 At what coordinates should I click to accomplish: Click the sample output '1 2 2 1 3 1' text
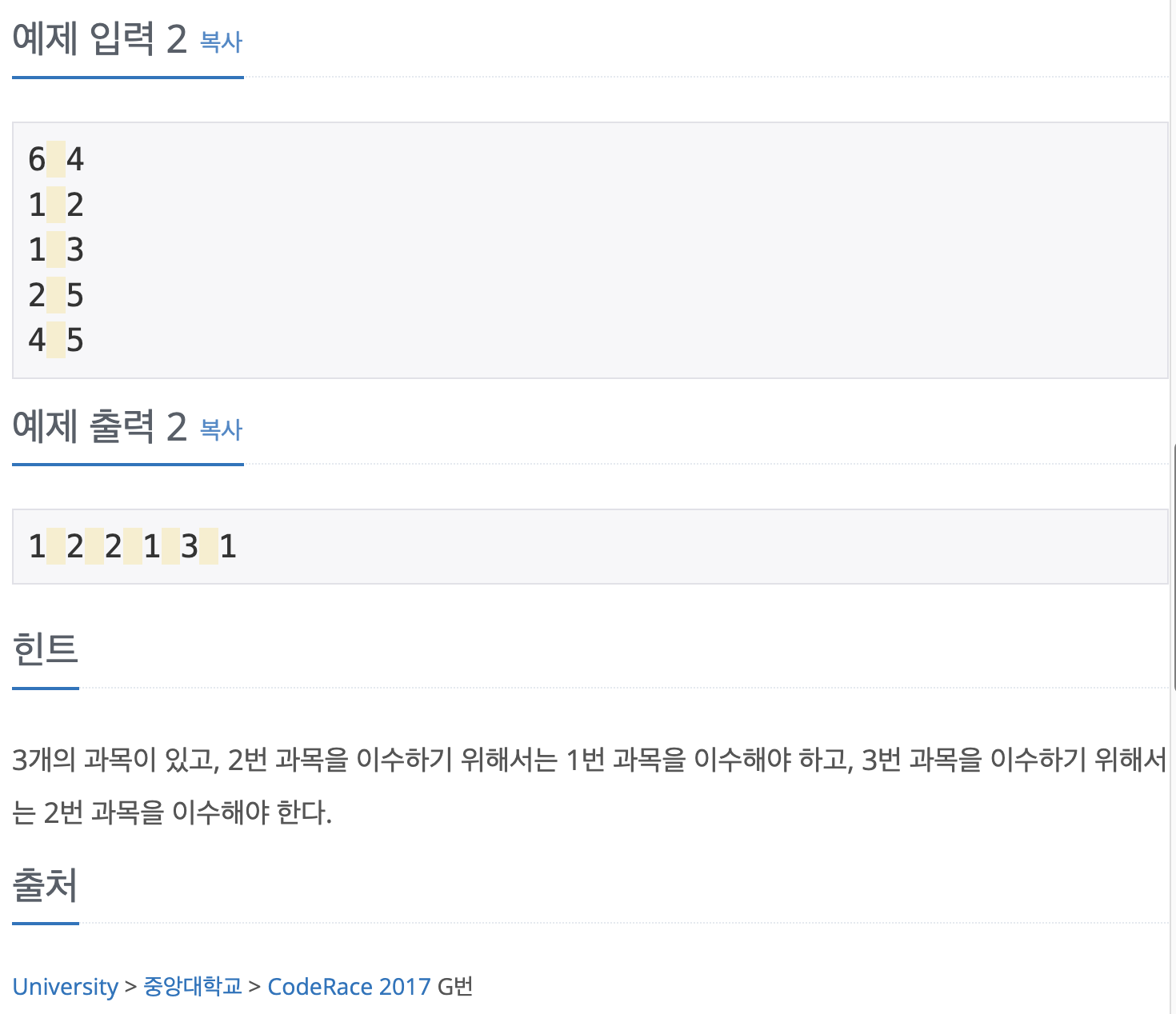pos(133,546)
